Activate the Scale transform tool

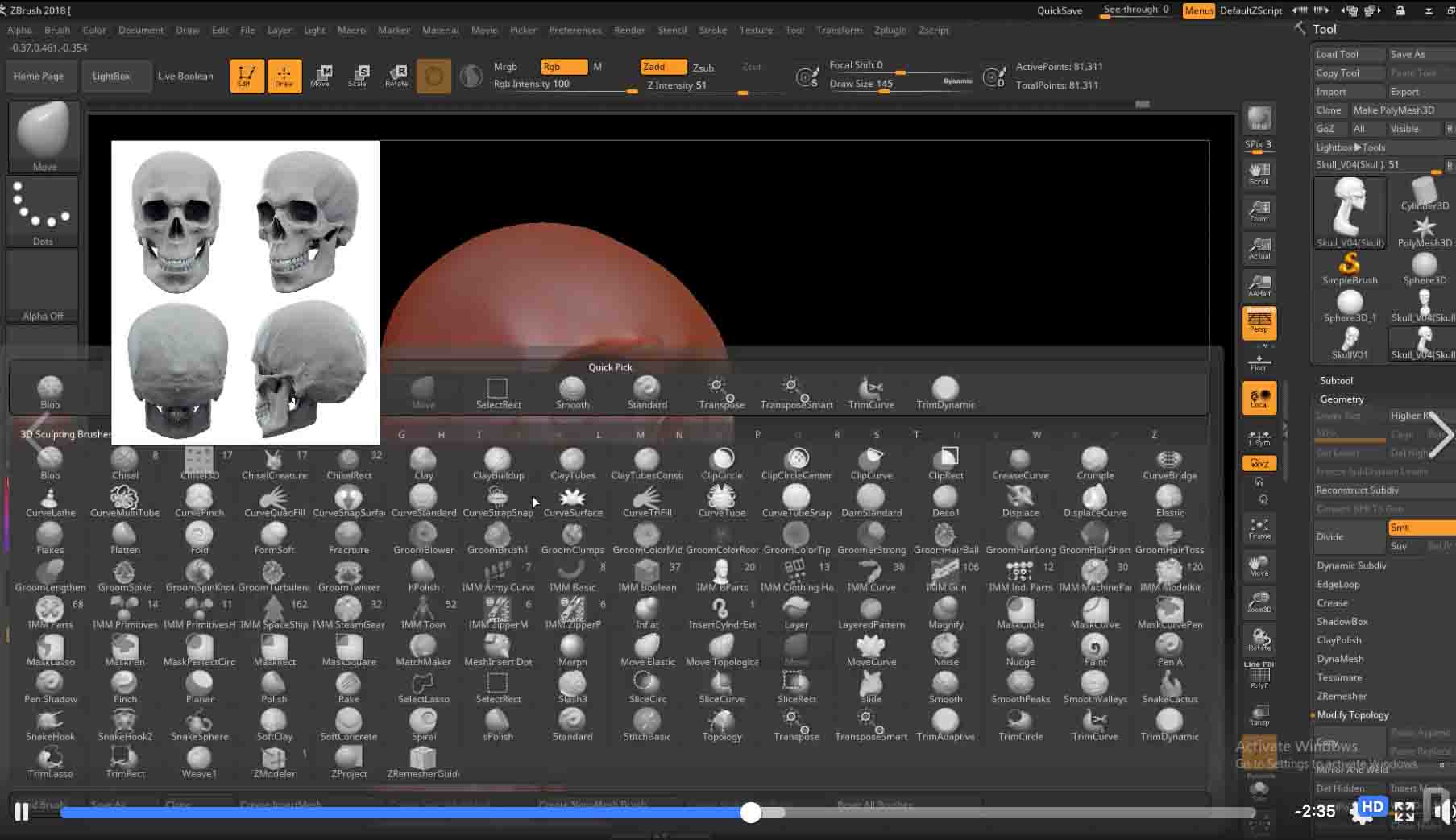coord(358,76)
